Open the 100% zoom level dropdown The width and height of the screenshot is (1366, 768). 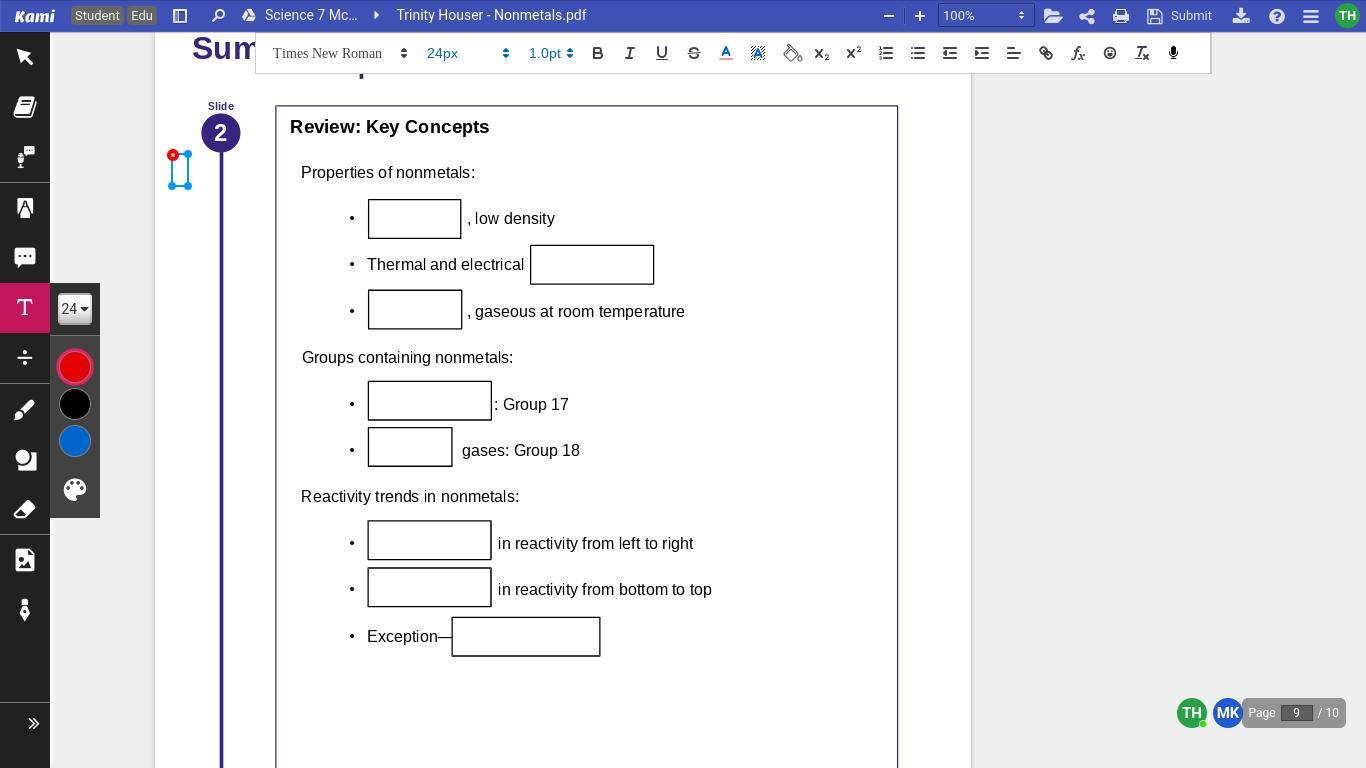pyautogui.click(x=986, y=15)
